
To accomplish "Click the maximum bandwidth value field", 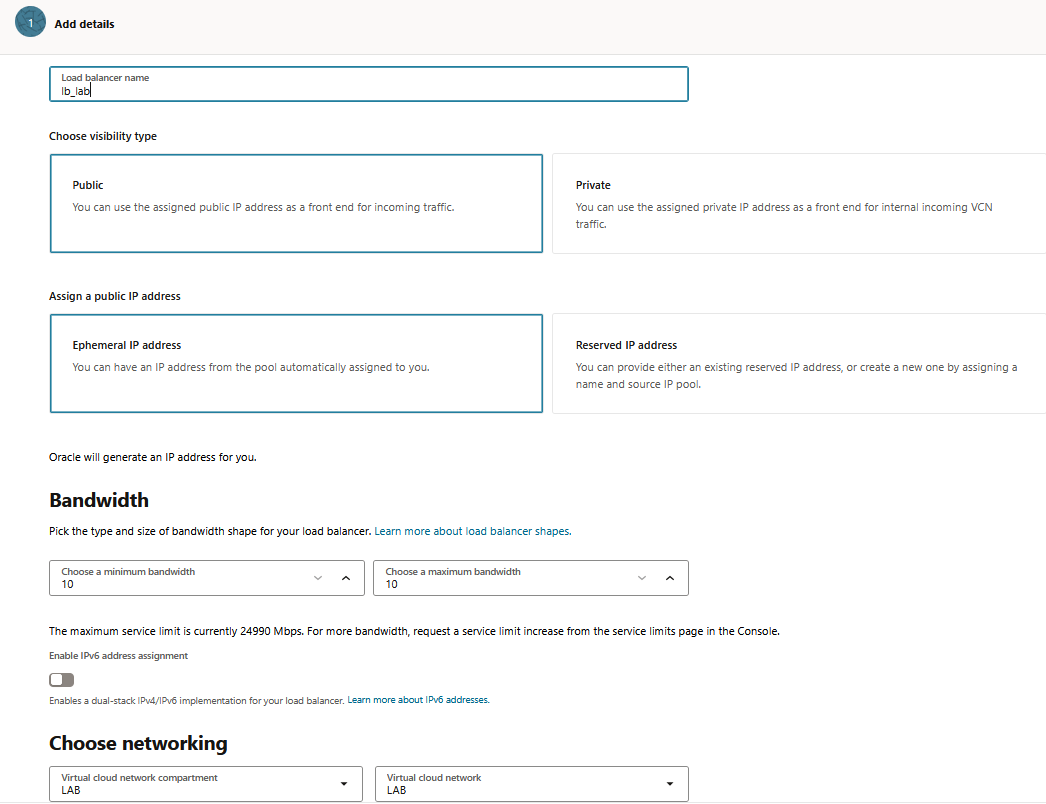I will pyautogui.click(x=503, y=578).
